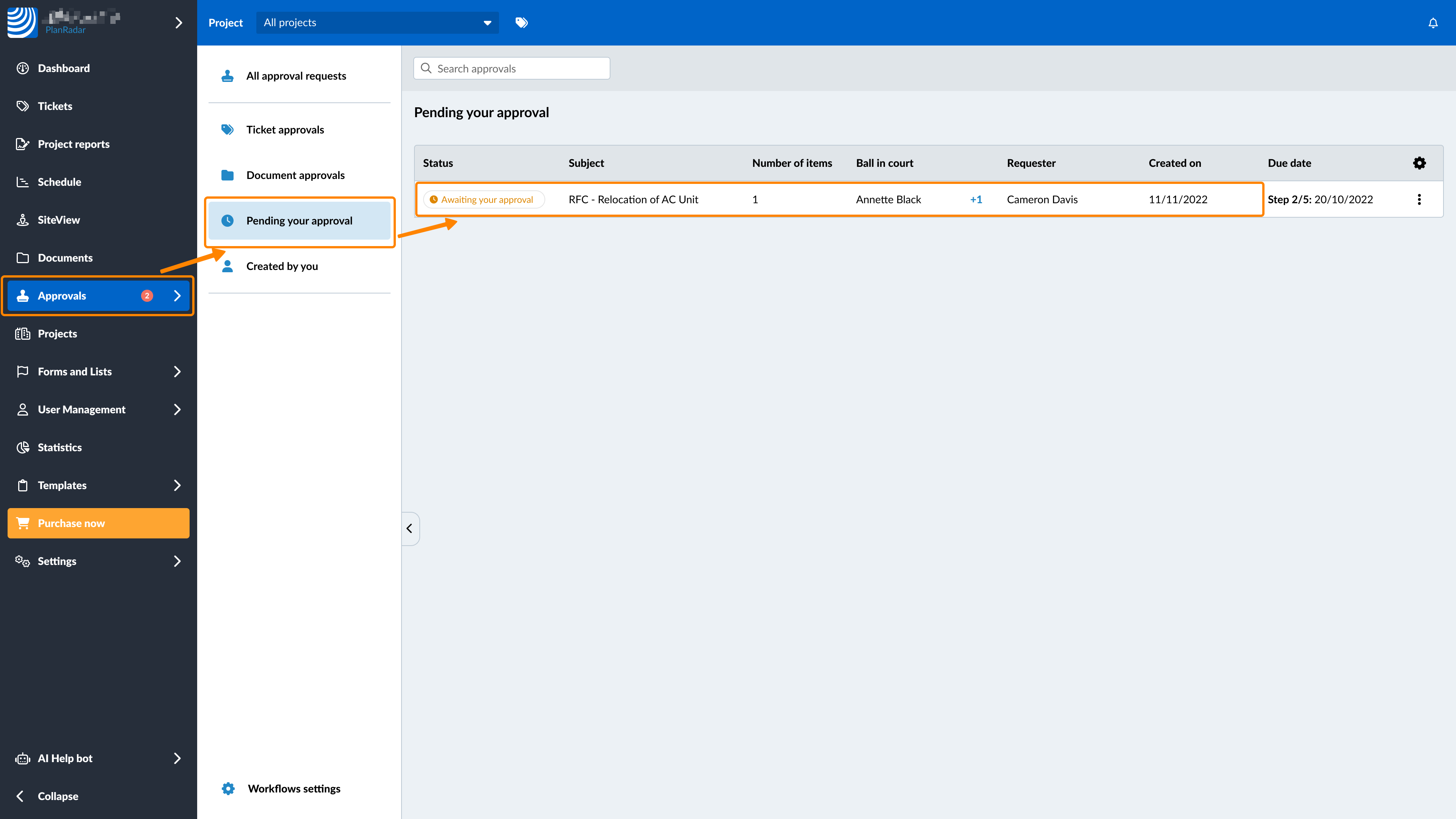Image resolution: width=1456 pixels, height=819 pixels.
Task: Expand User Management submenu
Action: click(x=177, y=409)
